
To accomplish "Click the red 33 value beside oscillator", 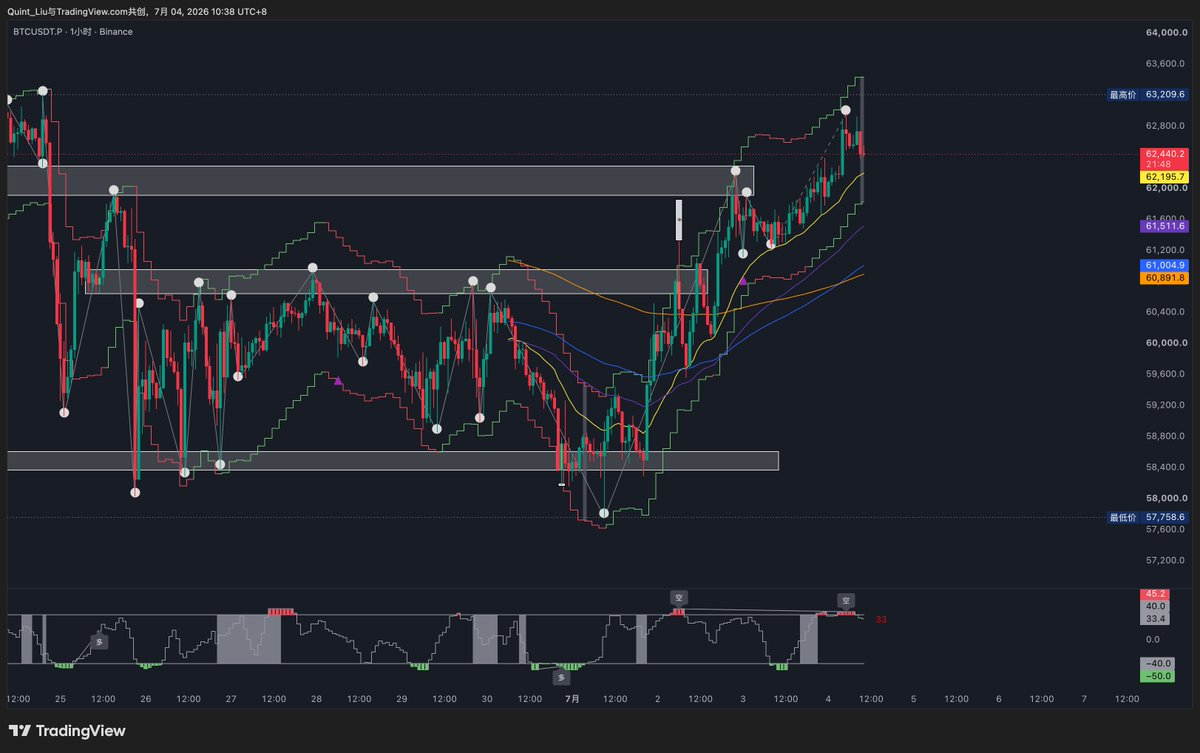I will (881, 620).
